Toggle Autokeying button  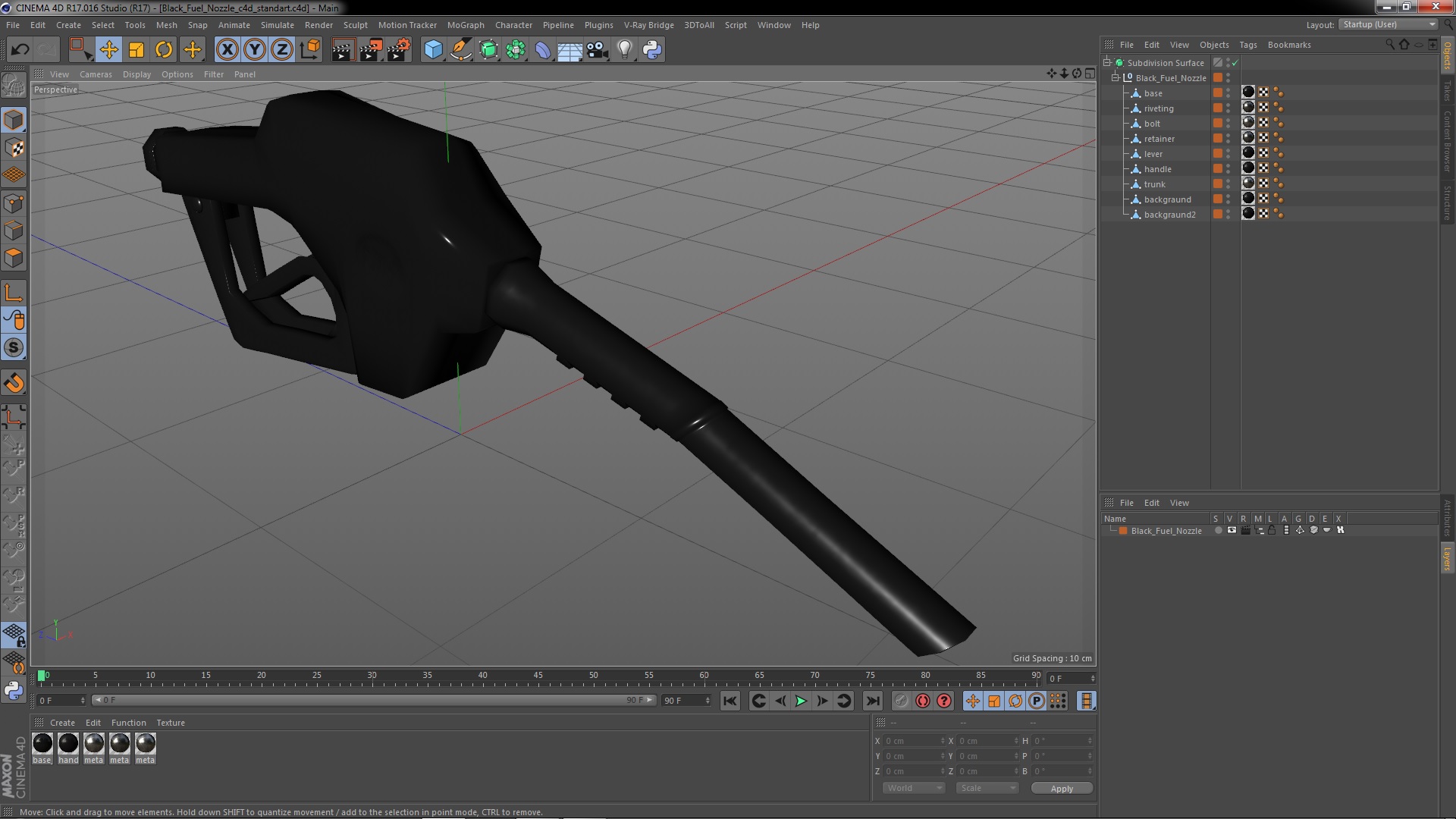point(922,701)
